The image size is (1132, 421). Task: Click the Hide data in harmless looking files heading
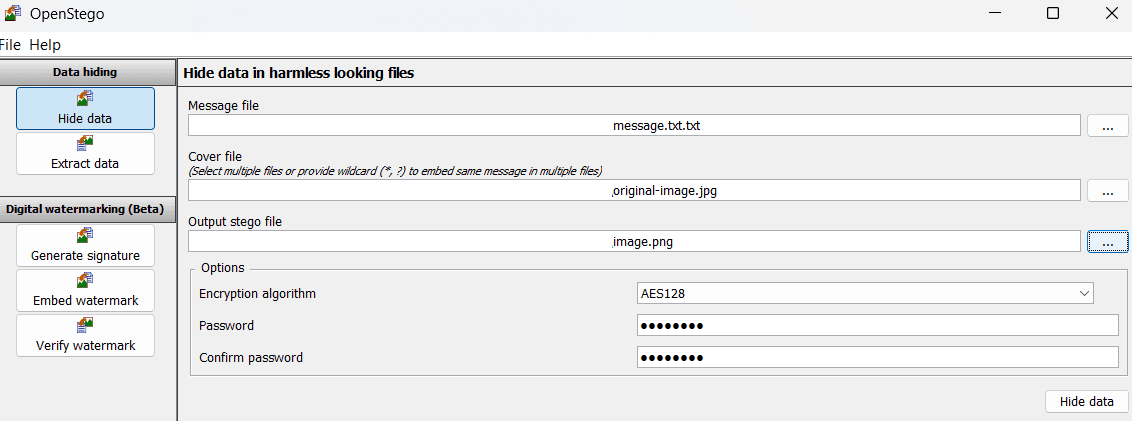click(298, 73)
